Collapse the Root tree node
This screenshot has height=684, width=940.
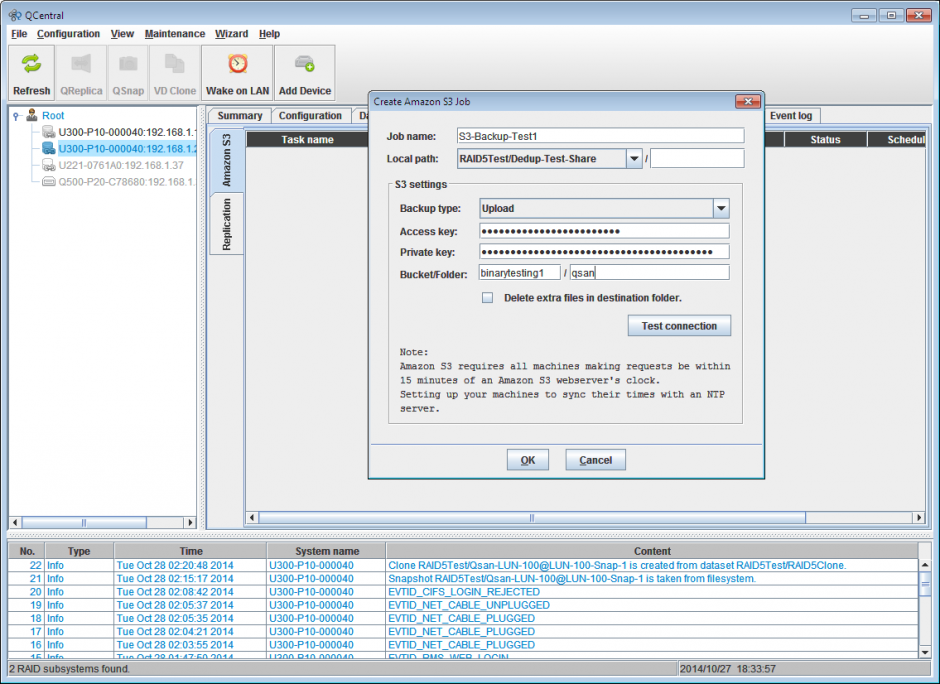17,116
